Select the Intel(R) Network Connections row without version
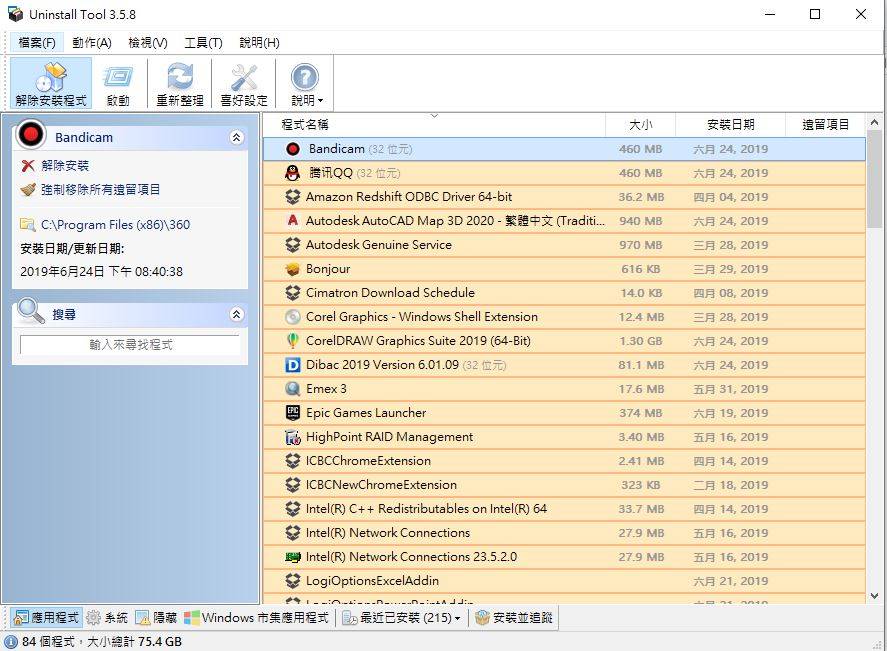Image resolution: width=887 pixels, height=651 pixels. click(x=564, y=533)
